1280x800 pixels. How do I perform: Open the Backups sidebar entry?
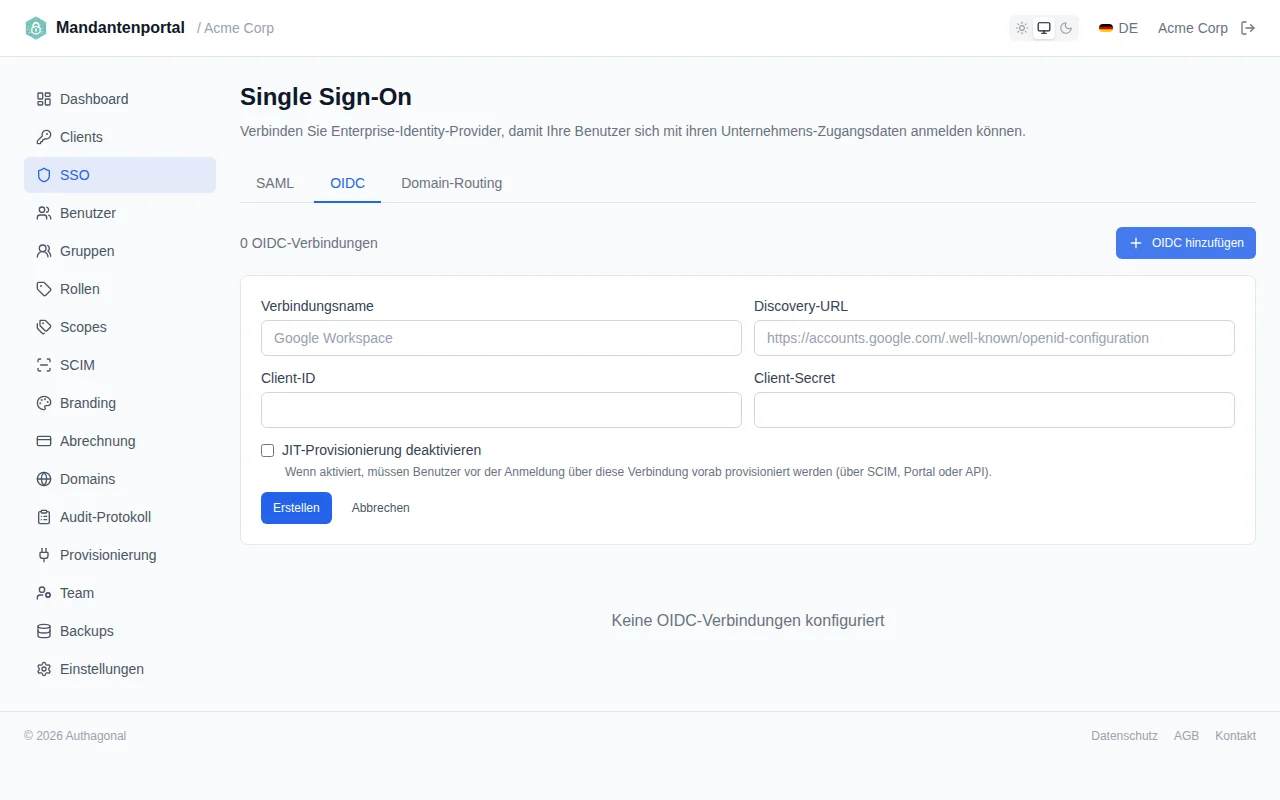click(x=120, y=631)
